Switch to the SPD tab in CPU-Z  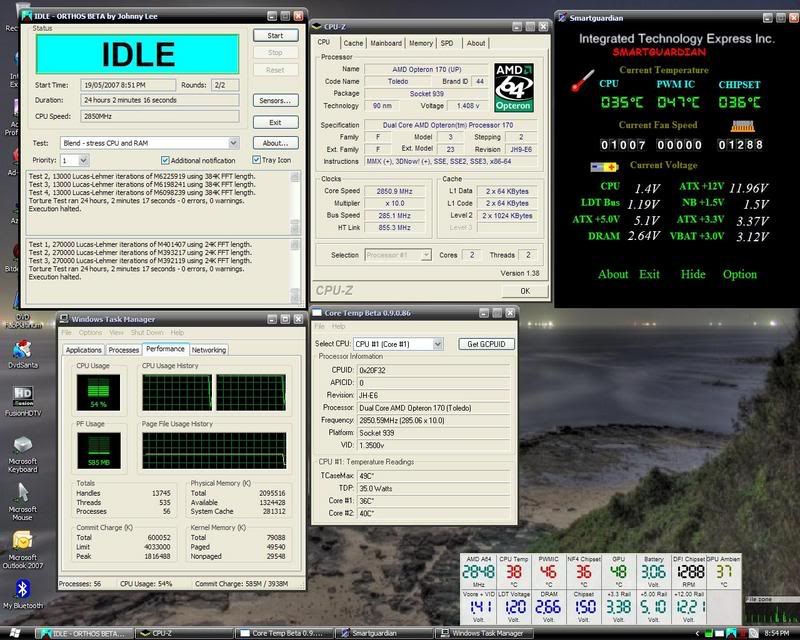pos(447,43)
